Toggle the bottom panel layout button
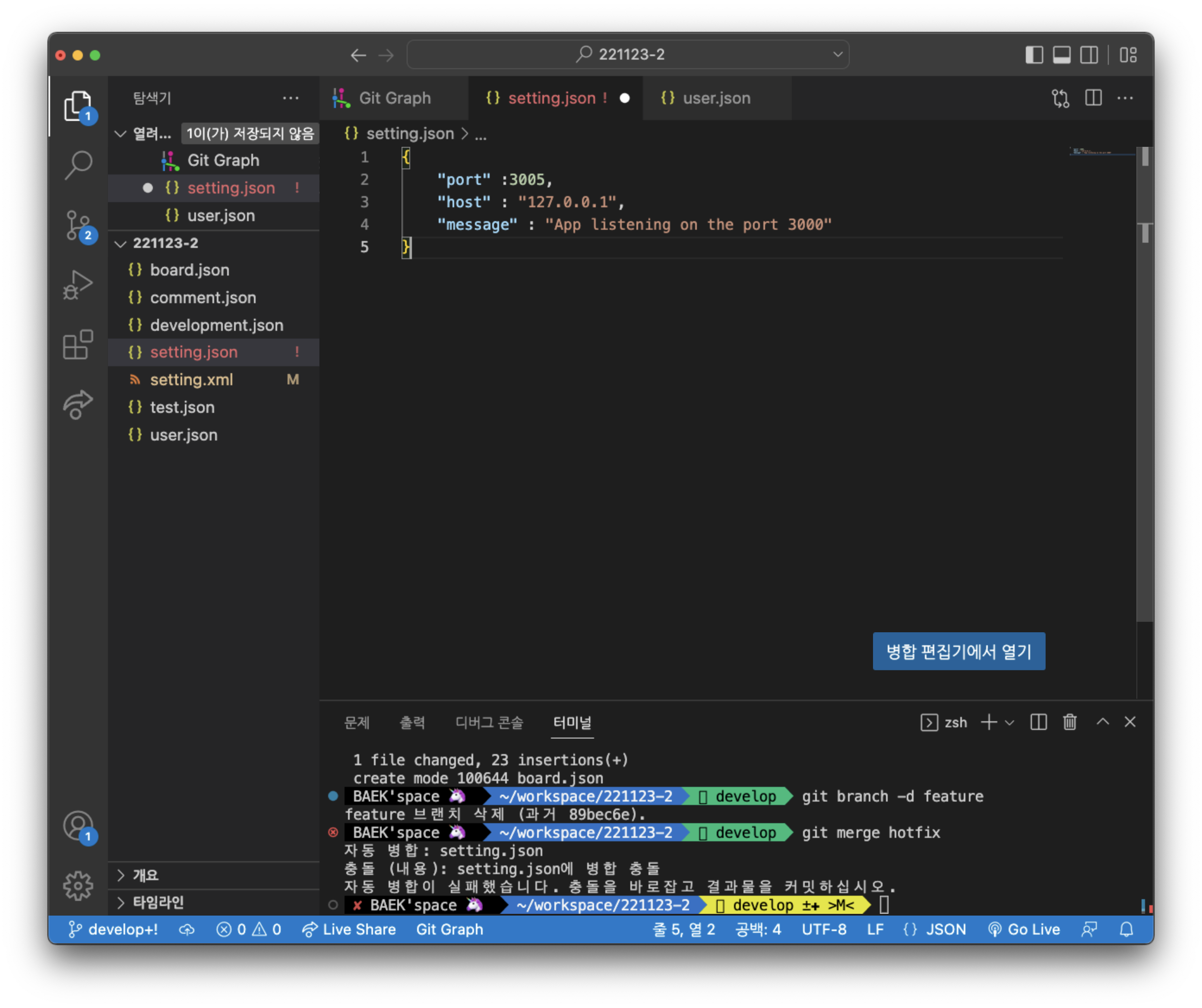Image resolution: width=1202 pixels, height=1008 pixels. 1061,55
